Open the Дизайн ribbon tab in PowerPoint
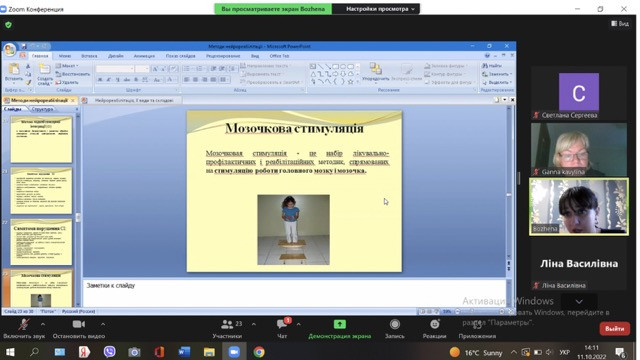The width and height of the screenshot is (640, 360). [x=116, y=56]
